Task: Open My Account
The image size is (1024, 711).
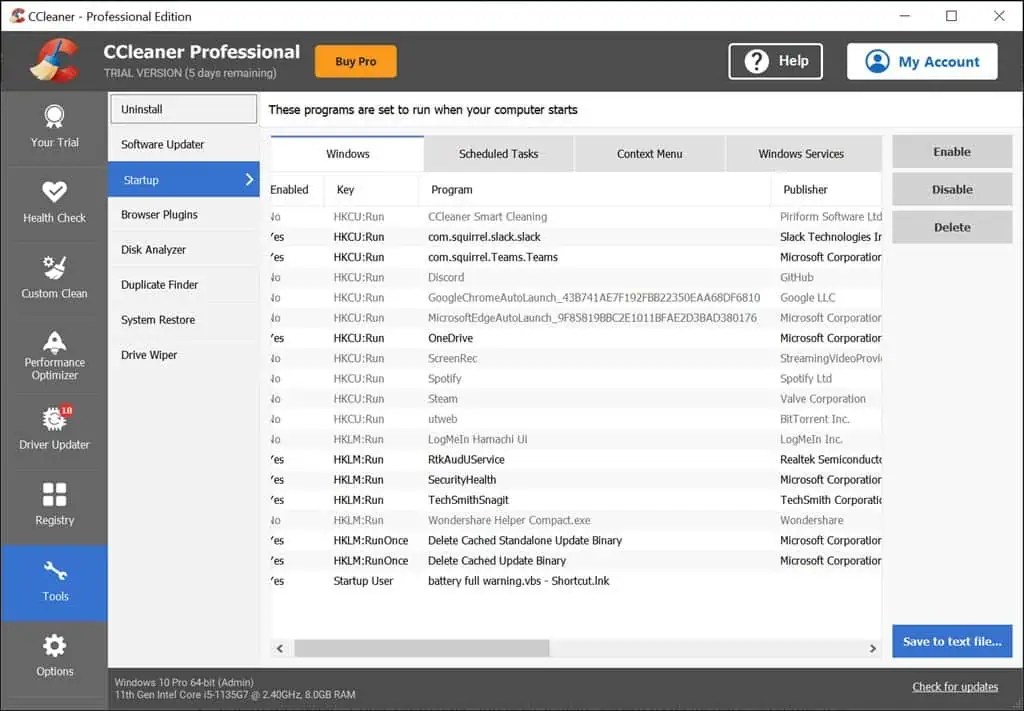Action: [921, 61]
